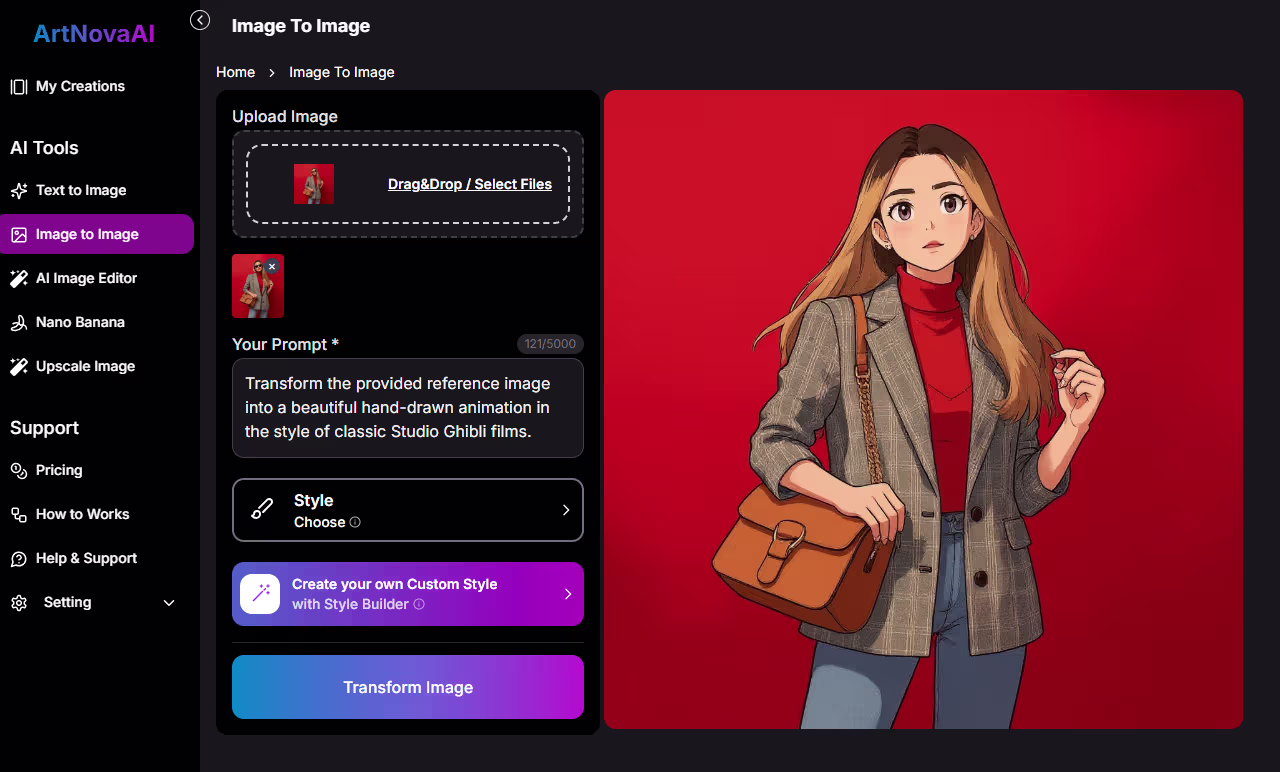Open How to Works

(82, 514)
